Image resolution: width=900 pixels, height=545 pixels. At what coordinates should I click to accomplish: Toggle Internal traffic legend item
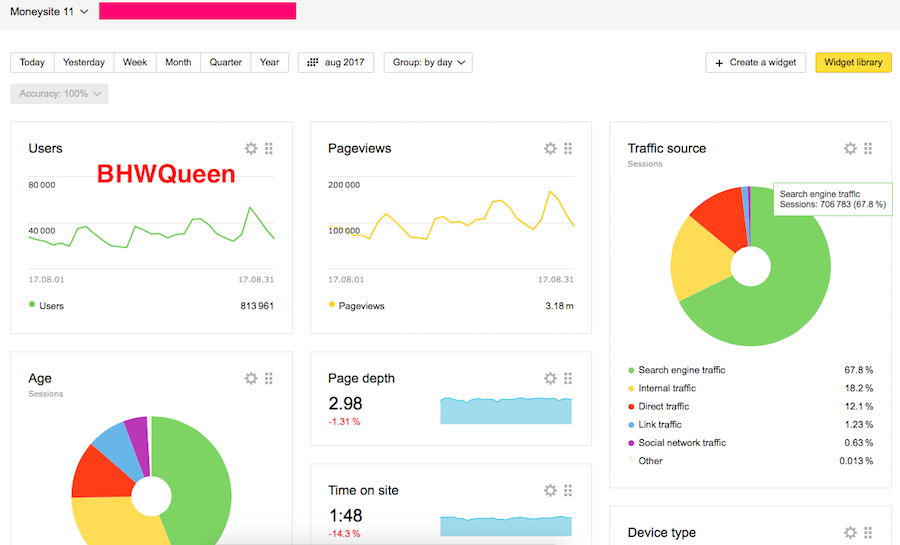[662, 388]
